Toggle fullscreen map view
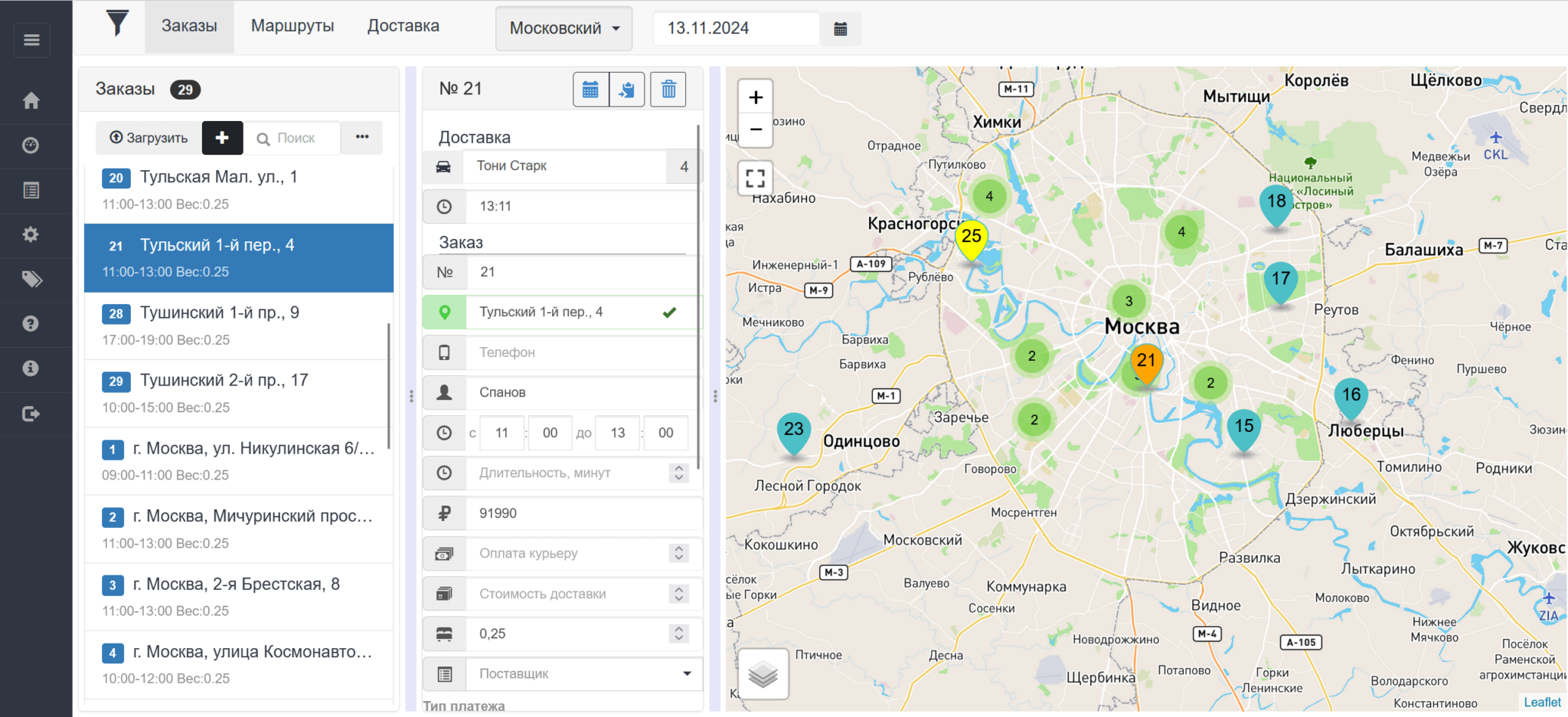 point(755,178)
